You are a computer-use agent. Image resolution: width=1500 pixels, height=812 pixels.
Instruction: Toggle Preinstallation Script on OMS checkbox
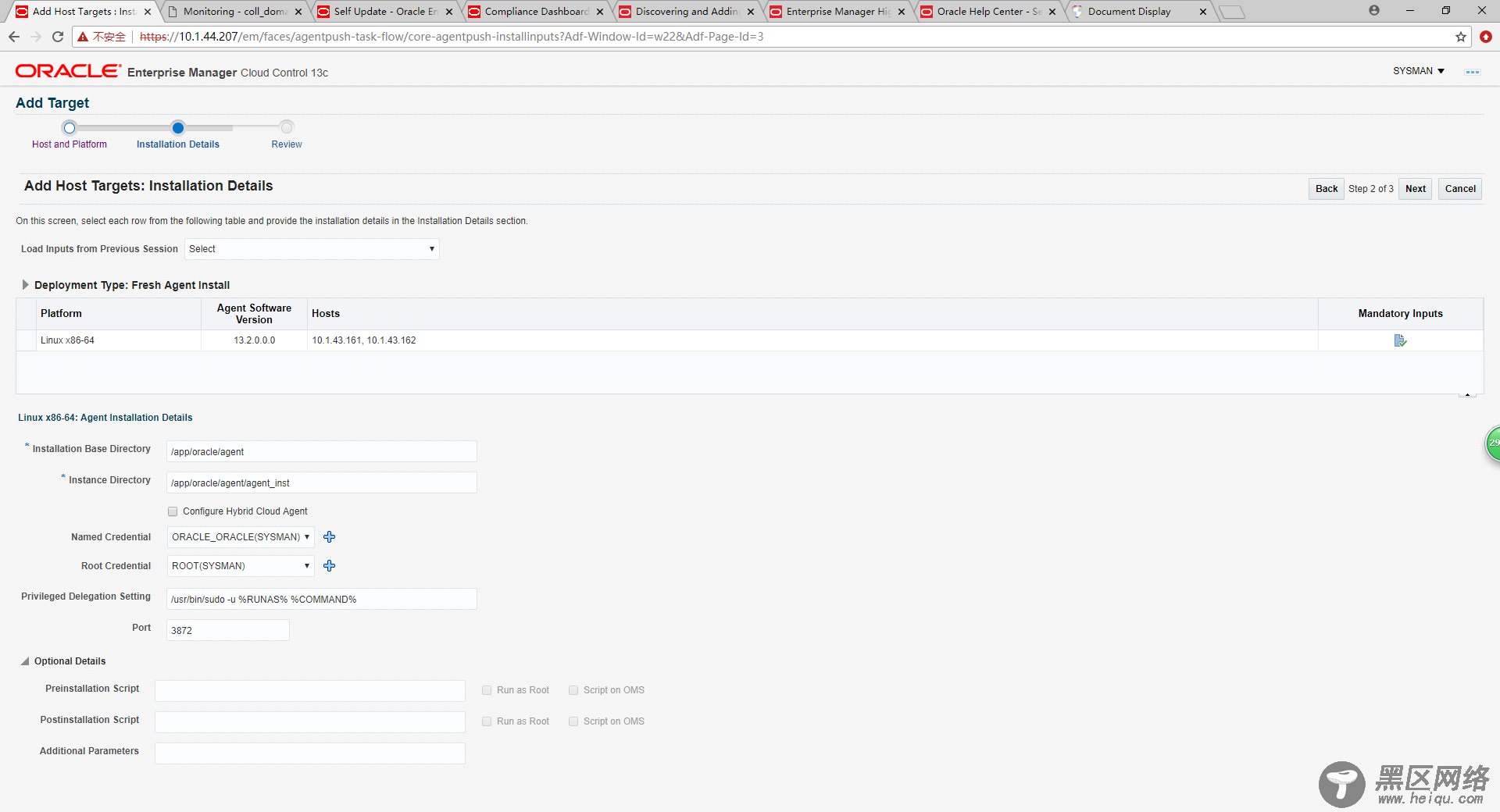tap(573, 690)
